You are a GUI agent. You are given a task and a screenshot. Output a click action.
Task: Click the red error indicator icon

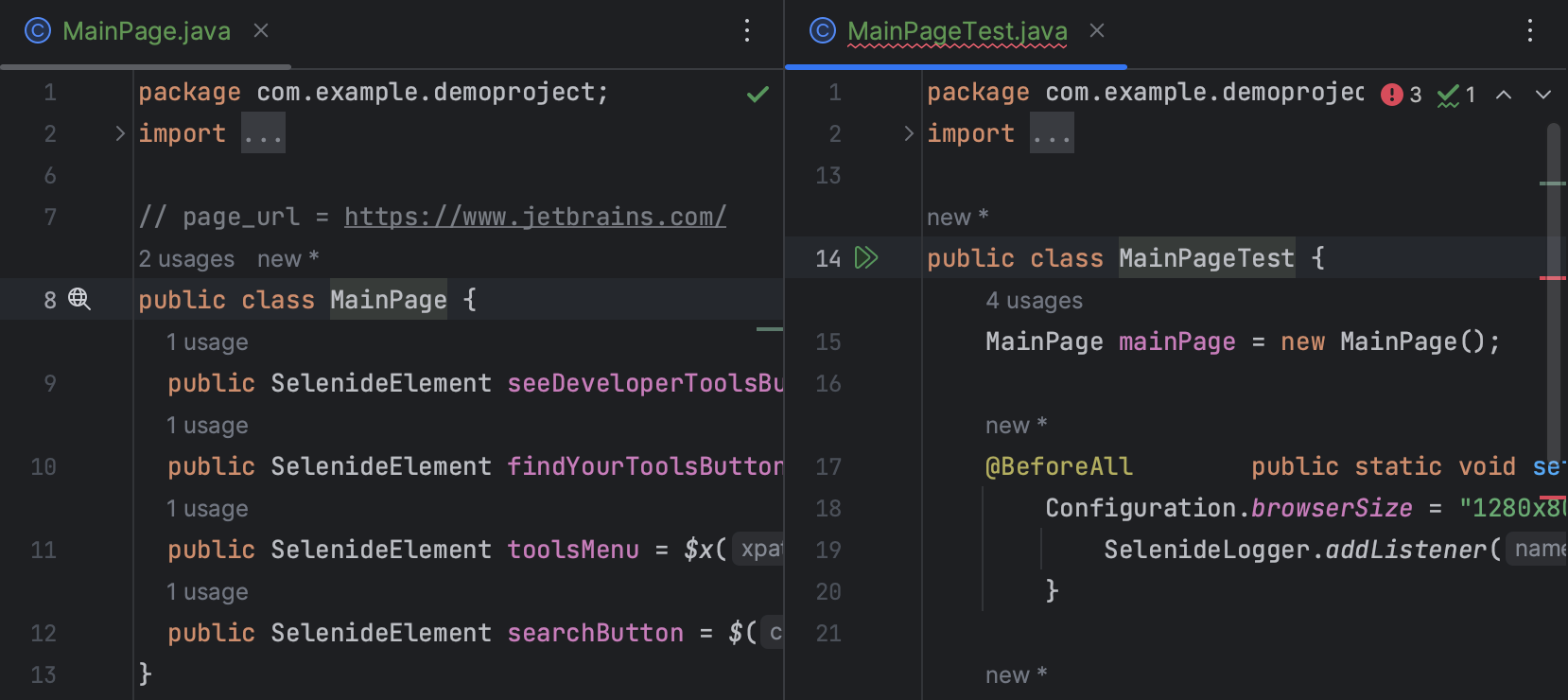(1391, 95)
